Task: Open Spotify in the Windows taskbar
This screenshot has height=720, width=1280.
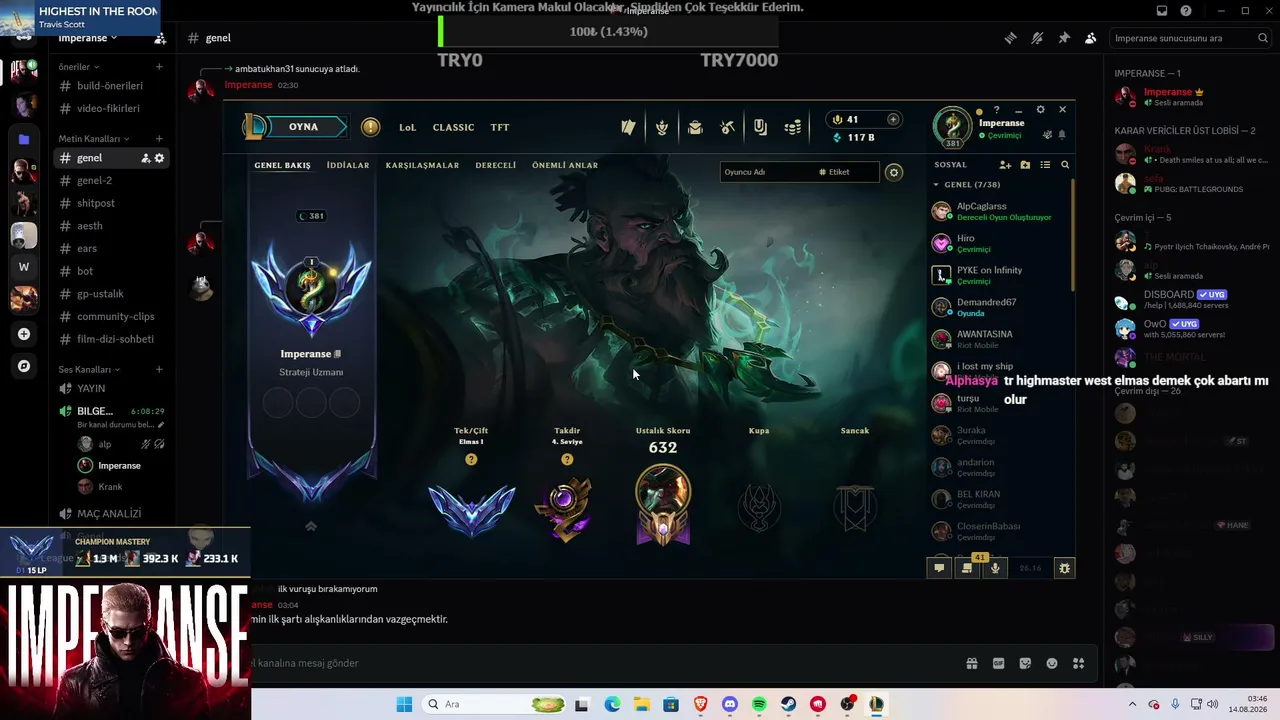Action: coord(759,704)
